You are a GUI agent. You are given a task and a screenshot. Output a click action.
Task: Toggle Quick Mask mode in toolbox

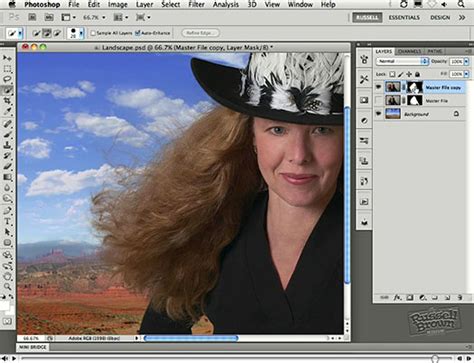click(x=7, y=321)
